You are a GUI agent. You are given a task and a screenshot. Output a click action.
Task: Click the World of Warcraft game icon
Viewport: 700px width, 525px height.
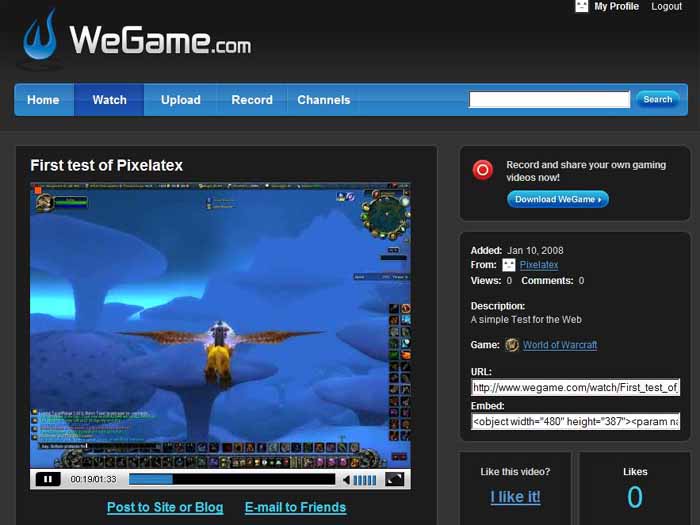(x=512, y=345)
